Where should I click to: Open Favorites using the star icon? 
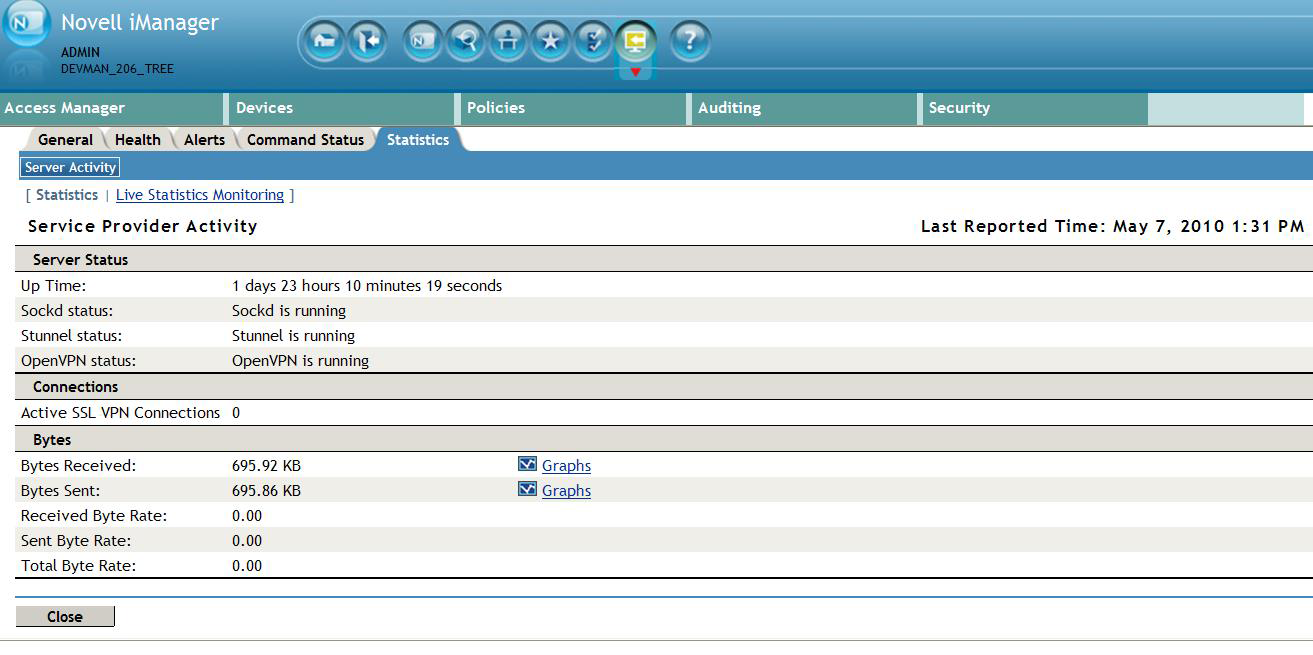(x=550, y=41)
